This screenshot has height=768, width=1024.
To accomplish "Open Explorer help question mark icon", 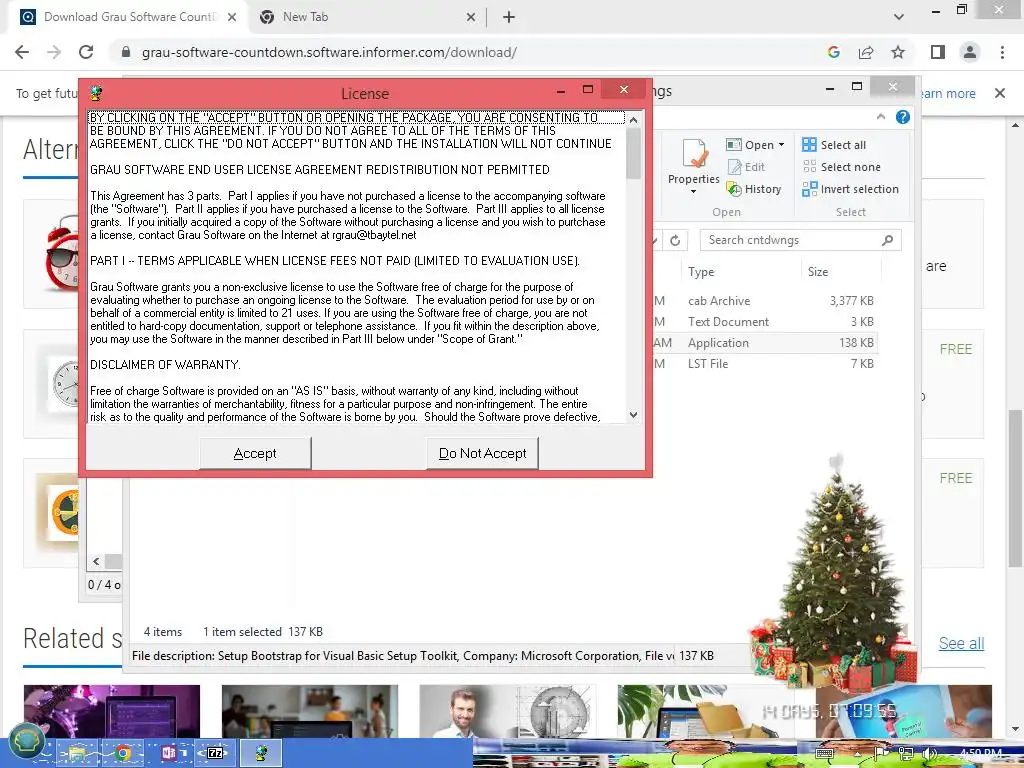I will [x=903, y=117].
